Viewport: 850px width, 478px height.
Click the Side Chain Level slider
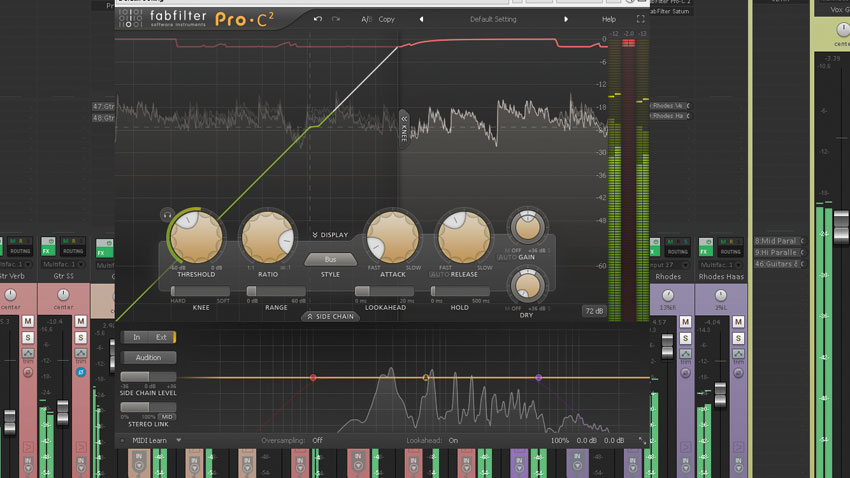pyautogui.click(x=148, y=377)
